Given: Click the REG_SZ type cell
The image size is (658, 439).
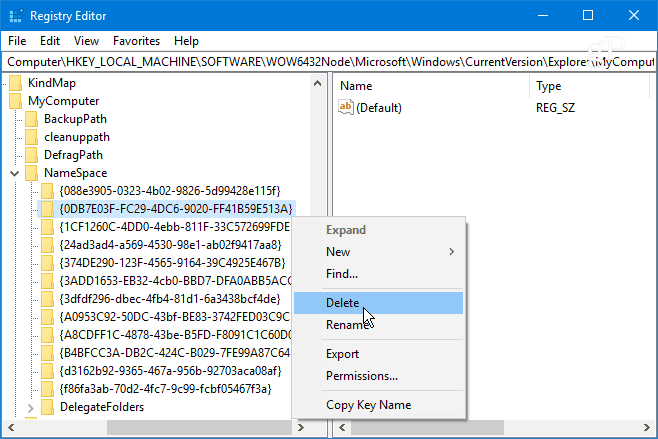Looking at the screenshot, I should tap(556, 108).
